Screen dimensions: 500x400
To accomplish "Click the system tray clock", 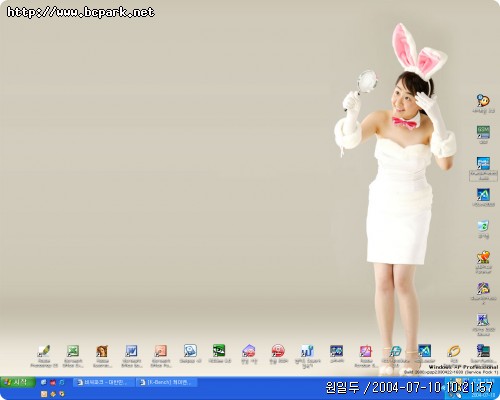I will (482, 388).
